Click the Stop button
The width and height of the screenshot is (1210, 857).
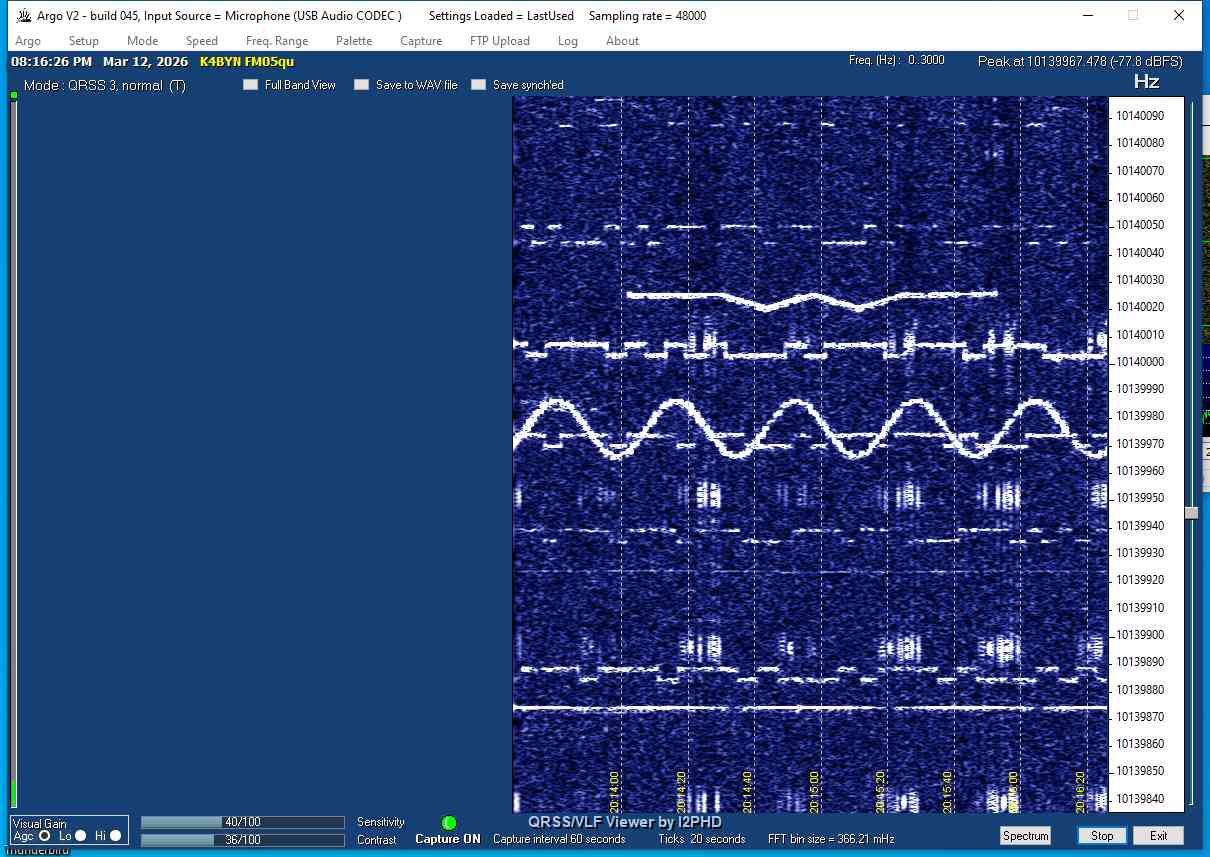[1101, 836]
